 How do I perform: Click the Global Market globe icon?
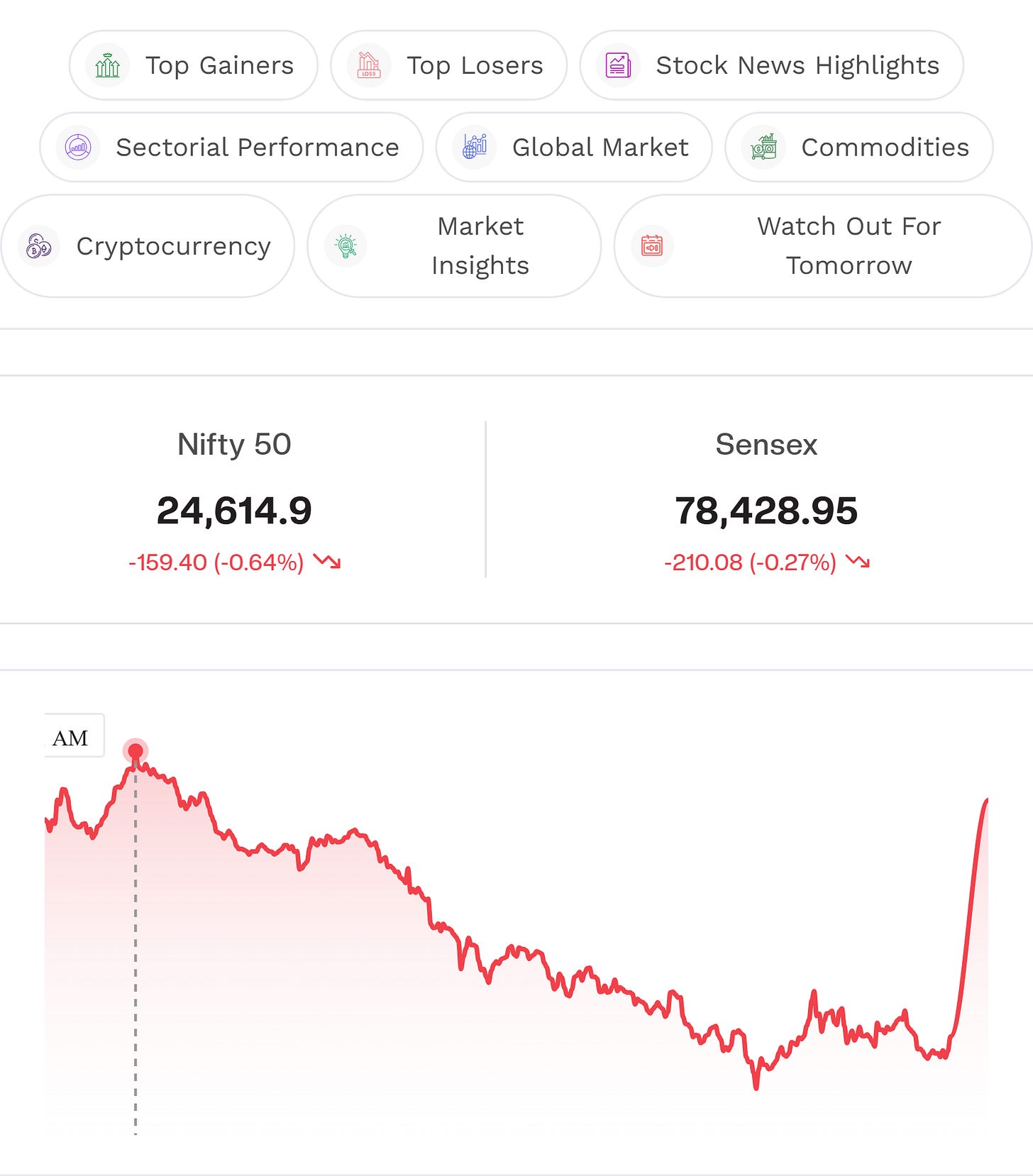point(475,148)
